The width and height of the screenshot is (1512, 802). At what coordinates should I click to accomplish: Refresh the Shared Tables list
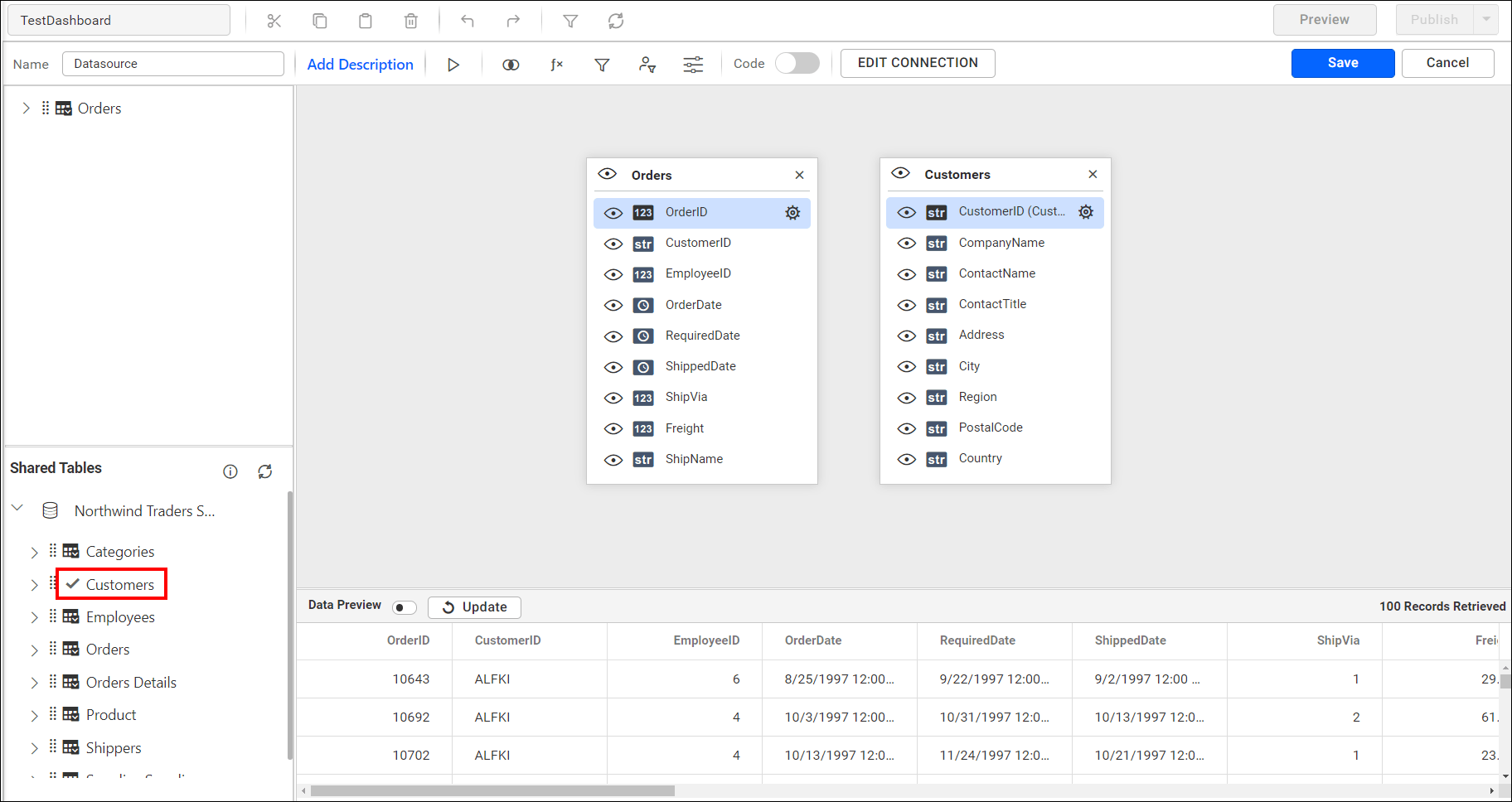(265, 471)
